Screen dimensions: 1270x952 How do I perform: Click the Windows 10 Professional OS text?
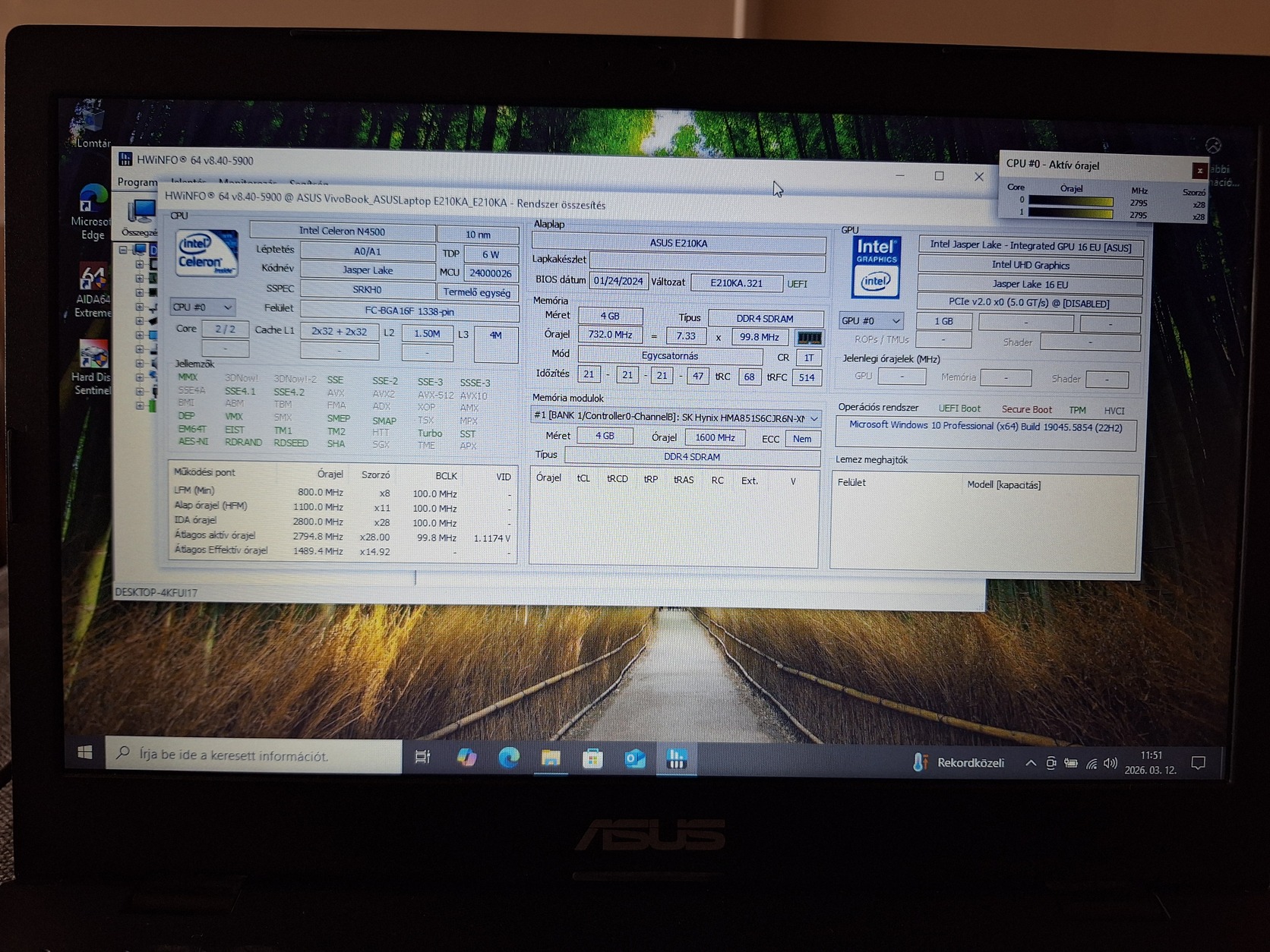(x=985, y=427)
